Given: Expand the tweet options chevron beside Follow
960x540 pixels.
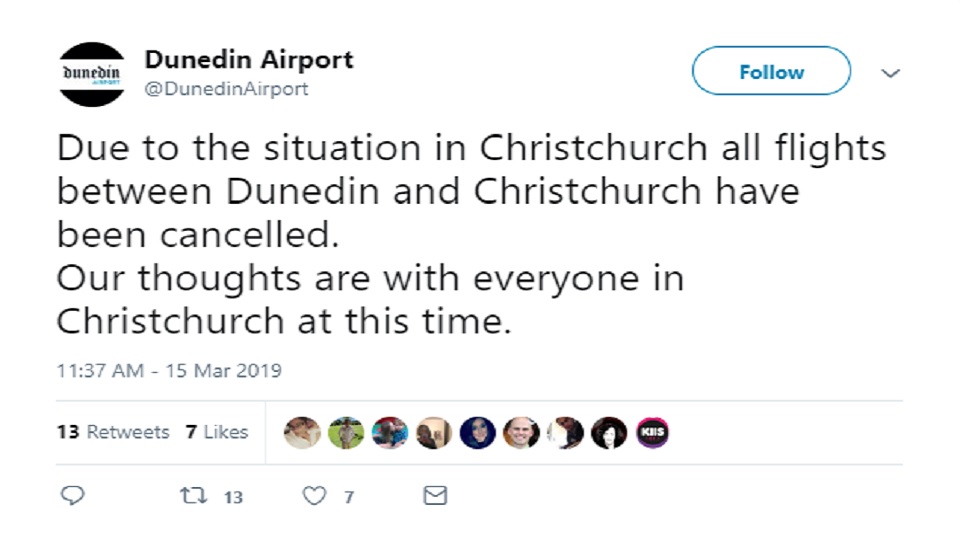Looking at the screenshot, I should (x=890, y=73).
